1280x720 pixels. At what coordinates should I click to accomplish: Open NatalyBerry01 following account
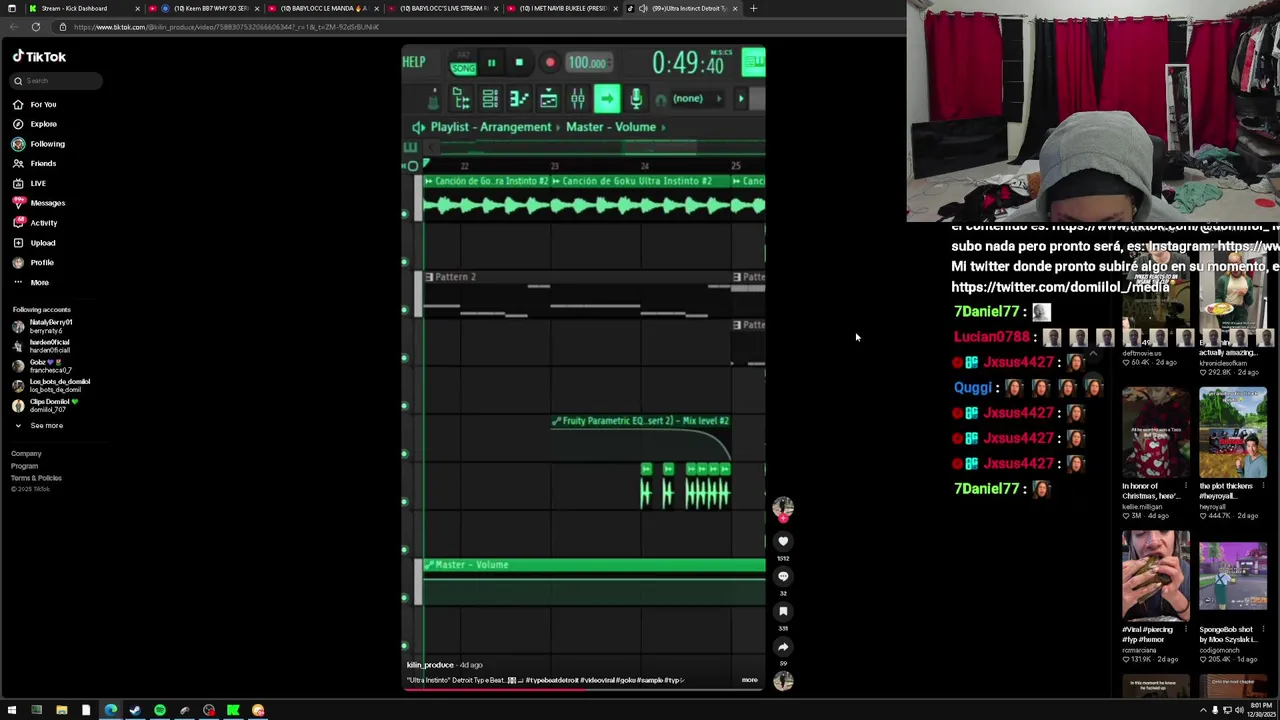pos(43,326)
